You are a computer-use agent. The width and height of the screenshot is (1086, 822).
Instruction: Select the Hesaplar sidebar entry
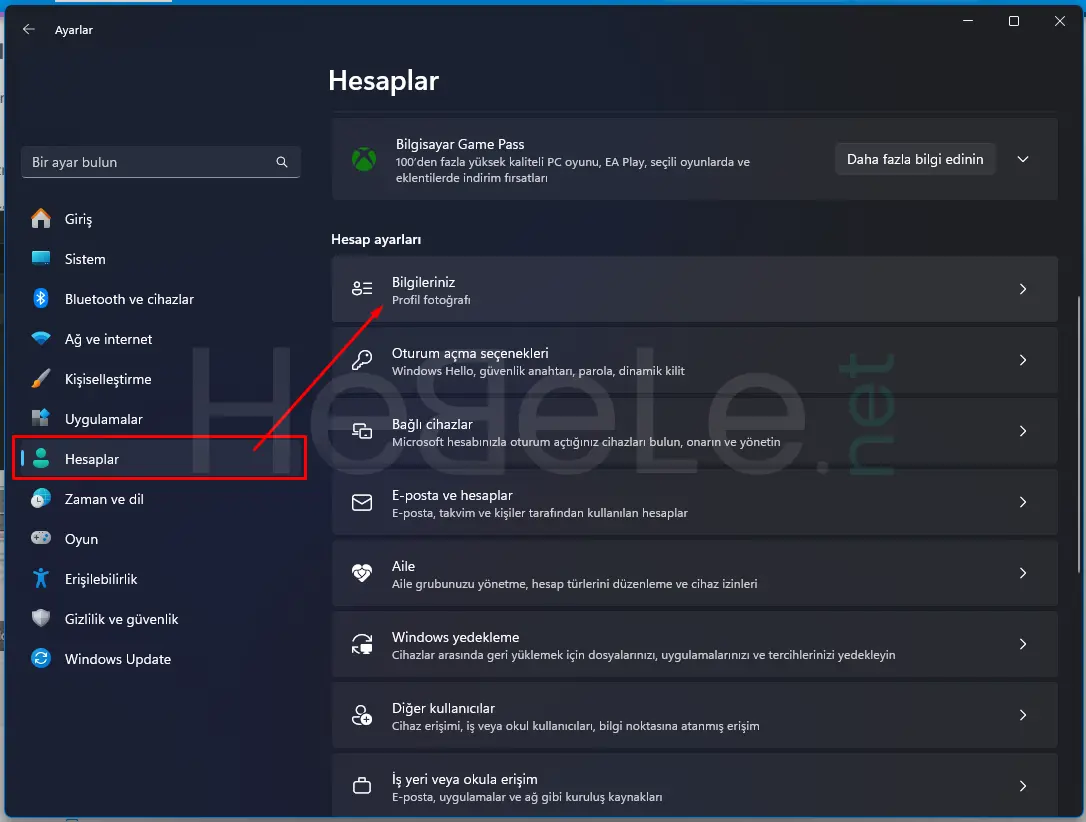(160, 458)
